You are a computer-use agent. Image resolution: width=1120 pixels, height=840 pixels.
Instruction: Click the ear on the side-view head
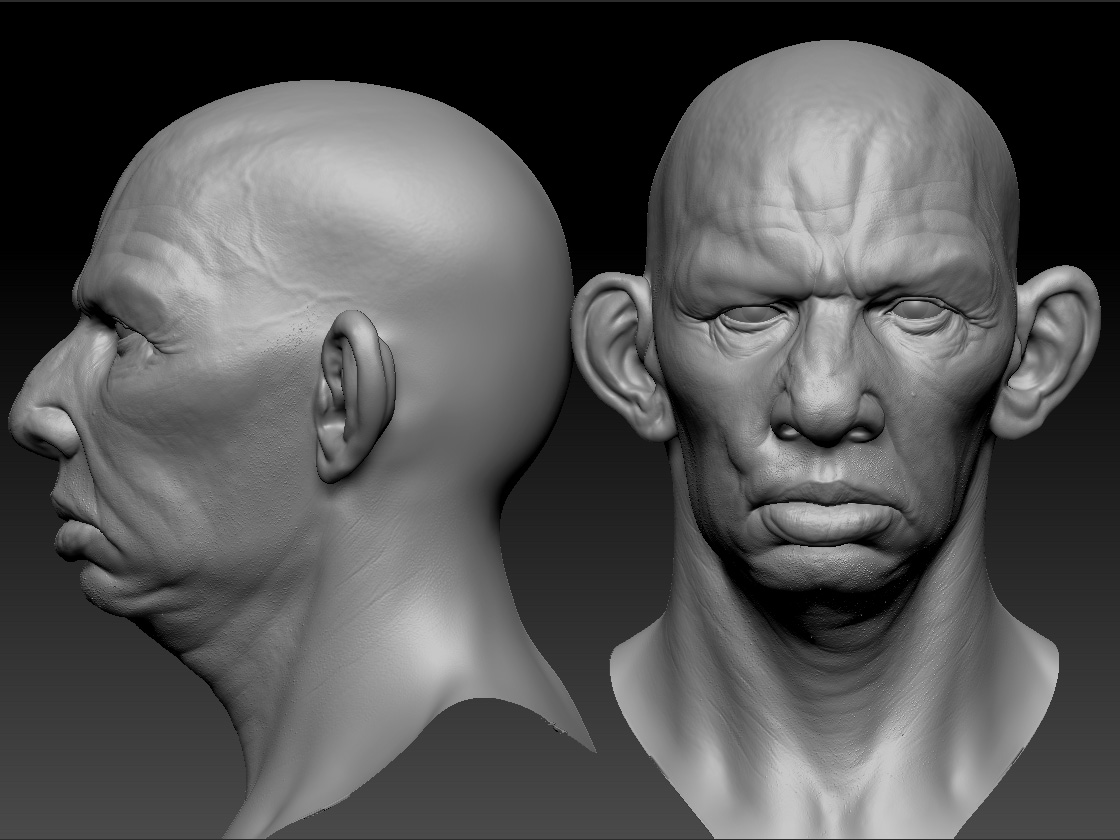click(x=352, y=400)
